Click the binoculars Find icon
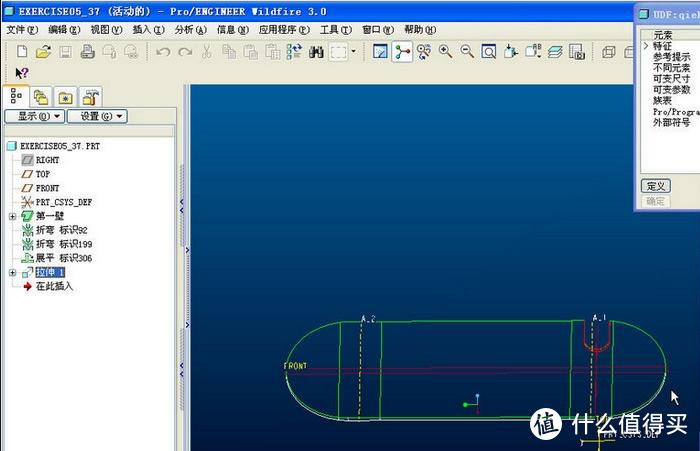The height and width of the screenshot is (451, 700). [317, 51]
